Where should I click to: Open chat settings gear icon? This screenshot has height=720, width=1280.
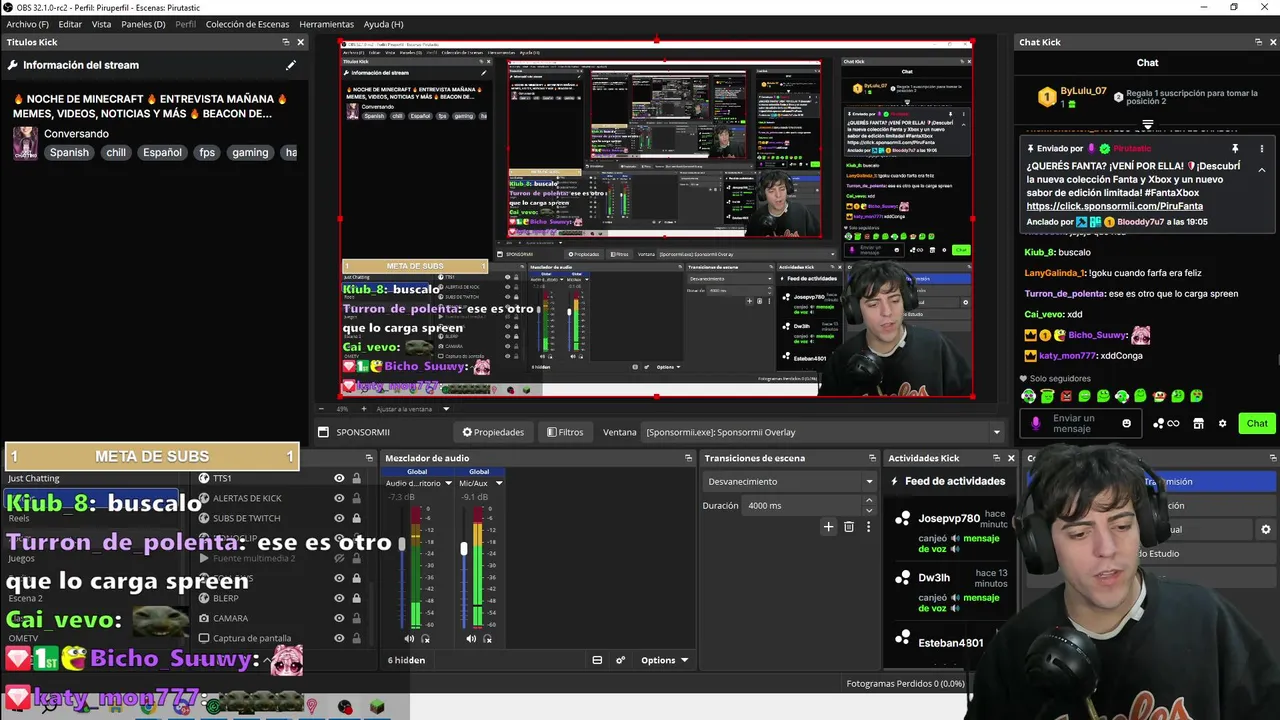[x=1222, y=423]
